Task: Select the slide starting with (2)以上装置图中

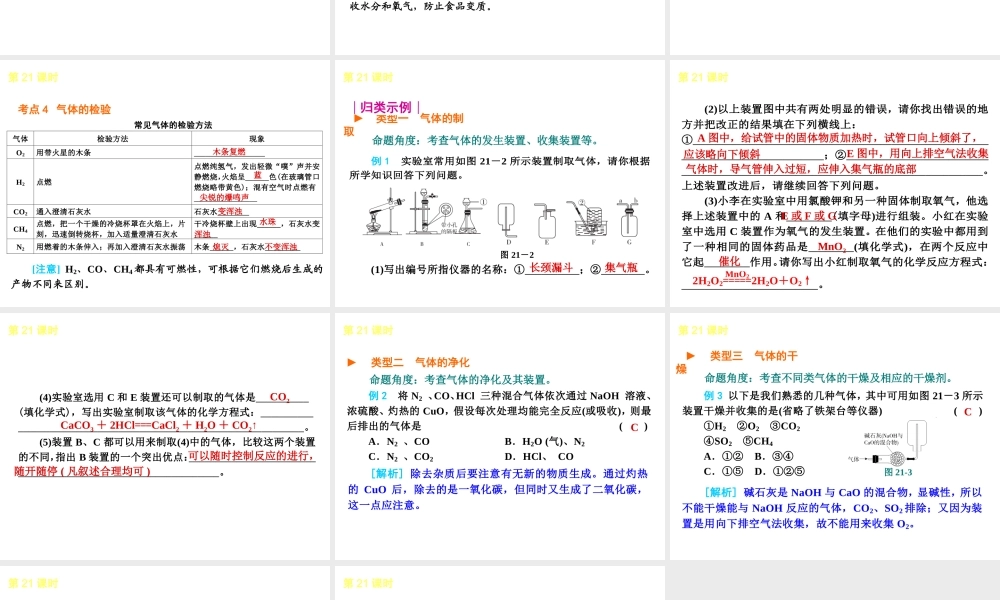Action: [x=835, y=183]
